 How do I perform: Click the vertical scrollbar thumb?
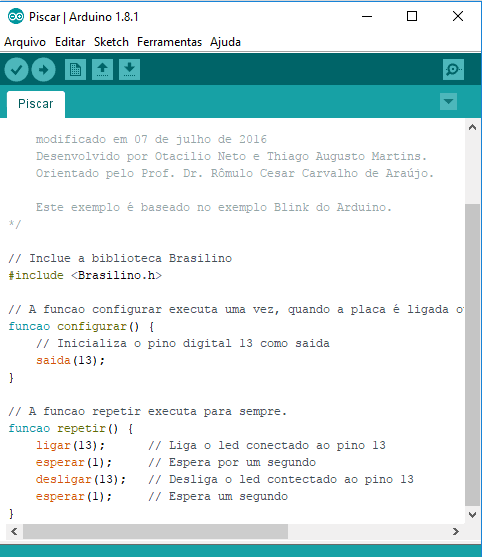[x=472, y=355]
